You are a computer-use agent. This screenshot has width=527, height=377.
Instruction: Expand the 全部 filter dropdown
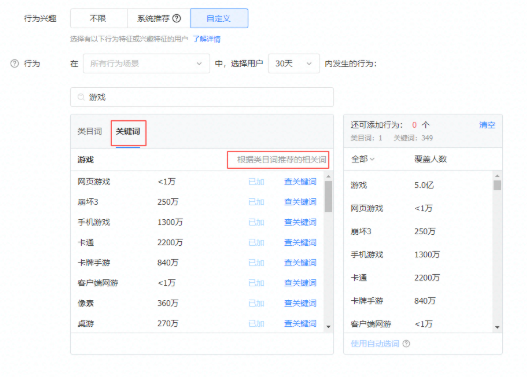363,159
